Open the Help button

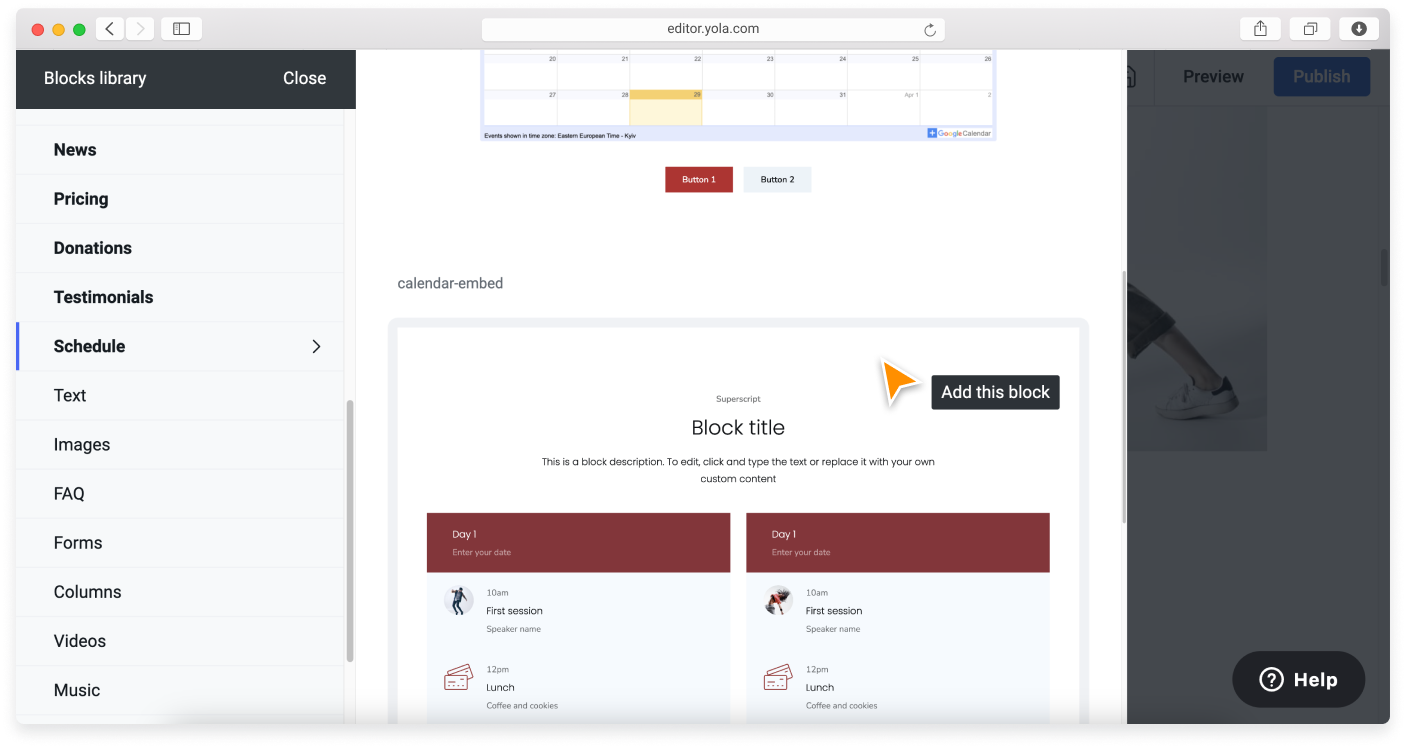[x=1298, y=680]
